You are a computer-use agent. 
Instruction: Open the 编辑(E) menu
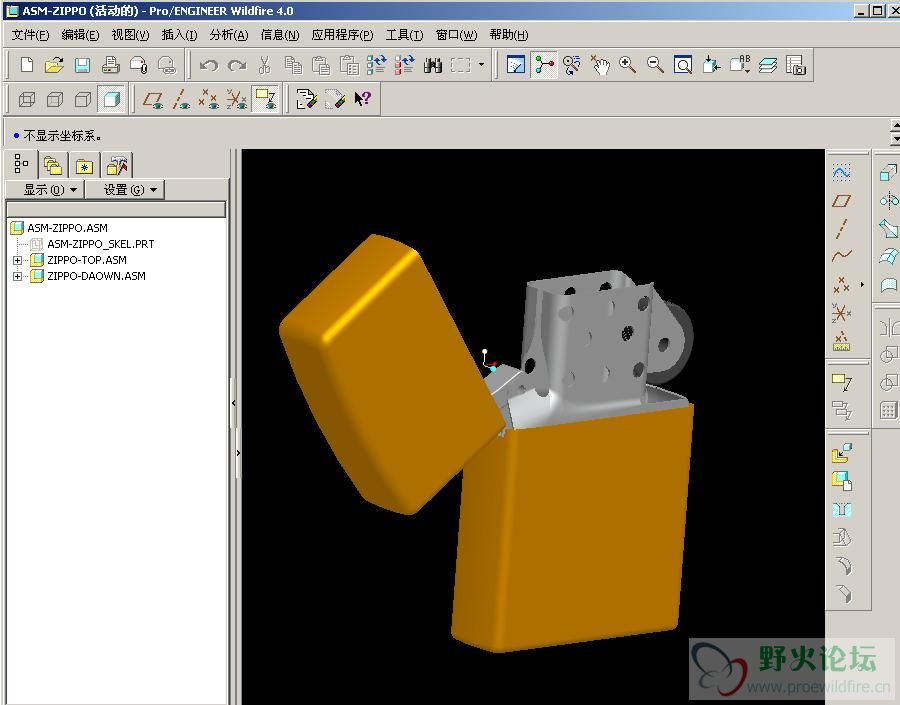(80, 35)
